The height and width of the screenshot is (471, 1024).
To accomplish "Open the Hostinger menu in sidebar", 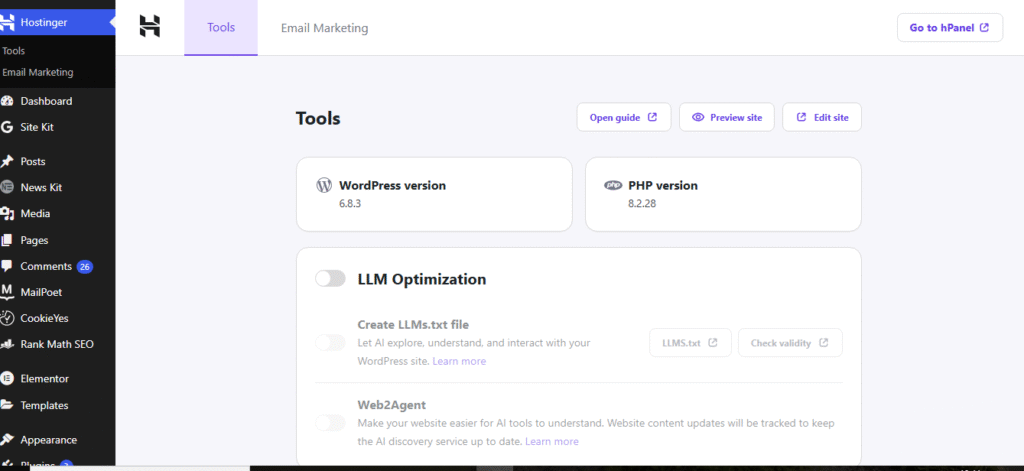I will coord(57,22).
